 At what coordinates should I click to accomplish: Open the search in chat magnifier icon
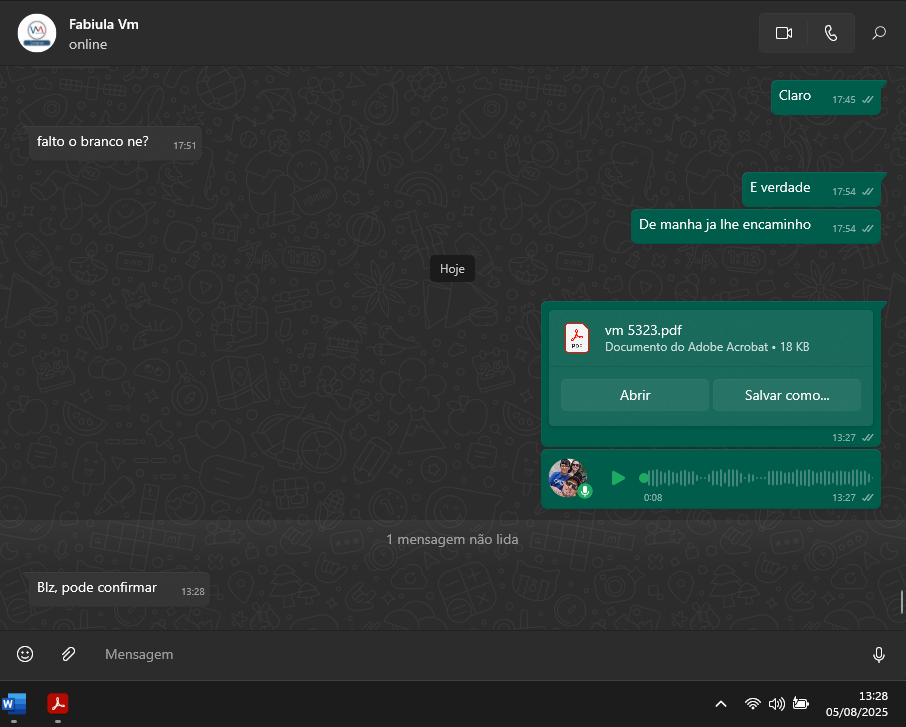click(x=879, y=33)
